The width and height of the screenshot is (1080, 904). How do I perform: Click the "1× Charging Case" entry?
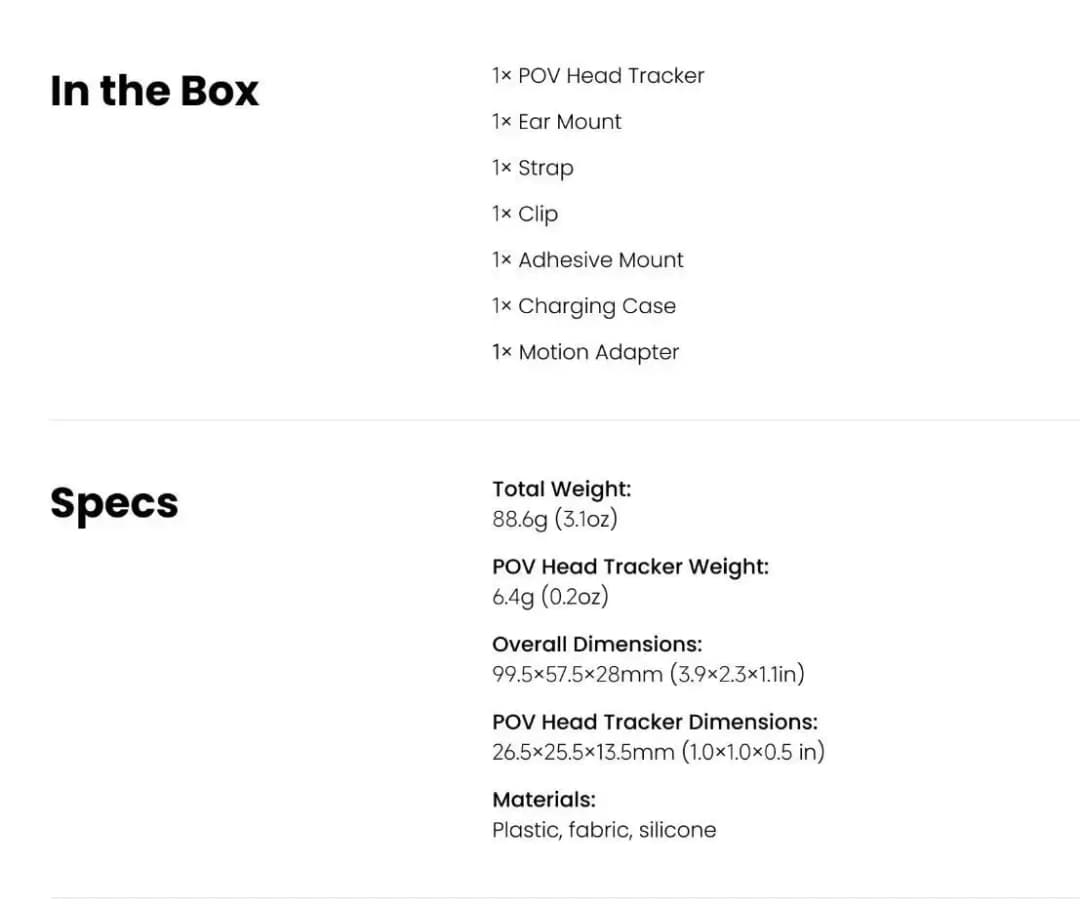pyautogui.click(x=584, y=306)
